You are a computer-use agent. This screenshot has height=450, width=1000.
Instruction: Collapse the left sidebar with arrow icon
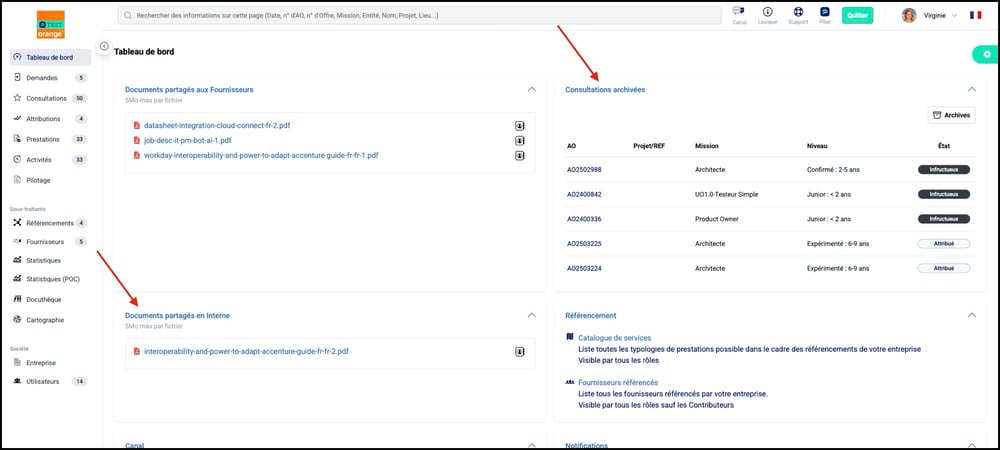click(105, 46)
